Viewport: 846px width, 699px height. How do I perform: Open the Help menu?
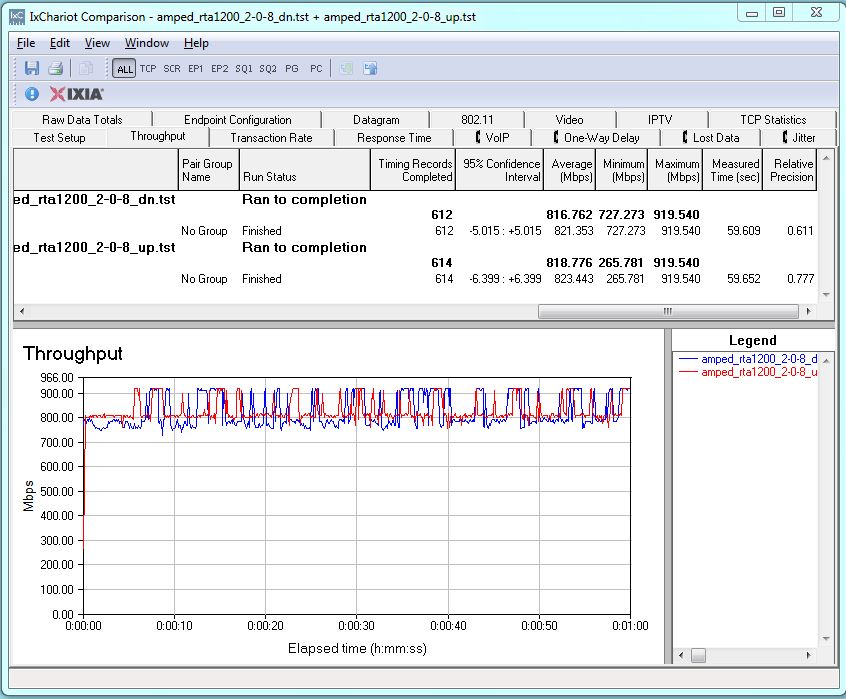tap(196, 43)
